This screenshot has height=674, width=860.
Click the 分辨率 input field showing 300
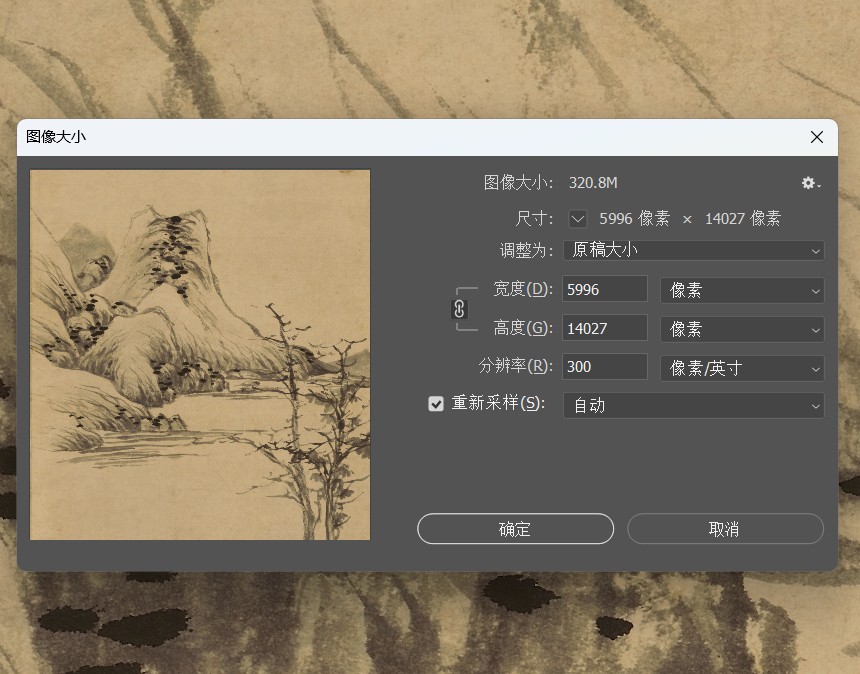(605, 366)
